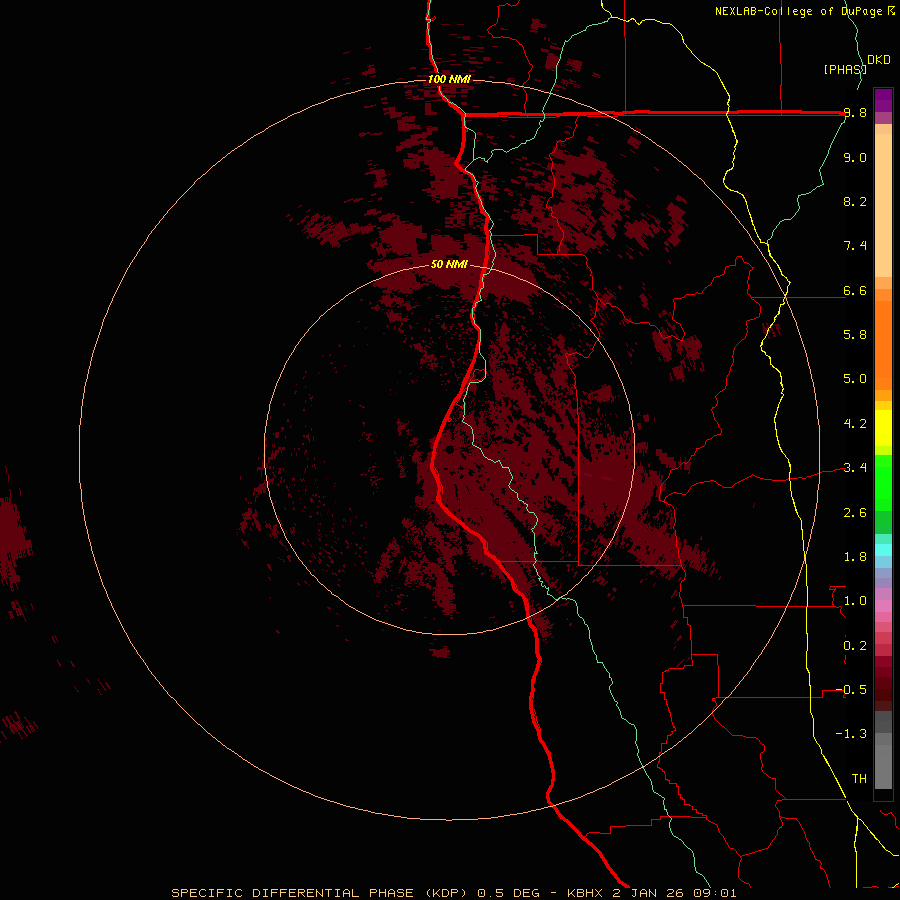Click the green segment of the color bar

tap(883, 482)
